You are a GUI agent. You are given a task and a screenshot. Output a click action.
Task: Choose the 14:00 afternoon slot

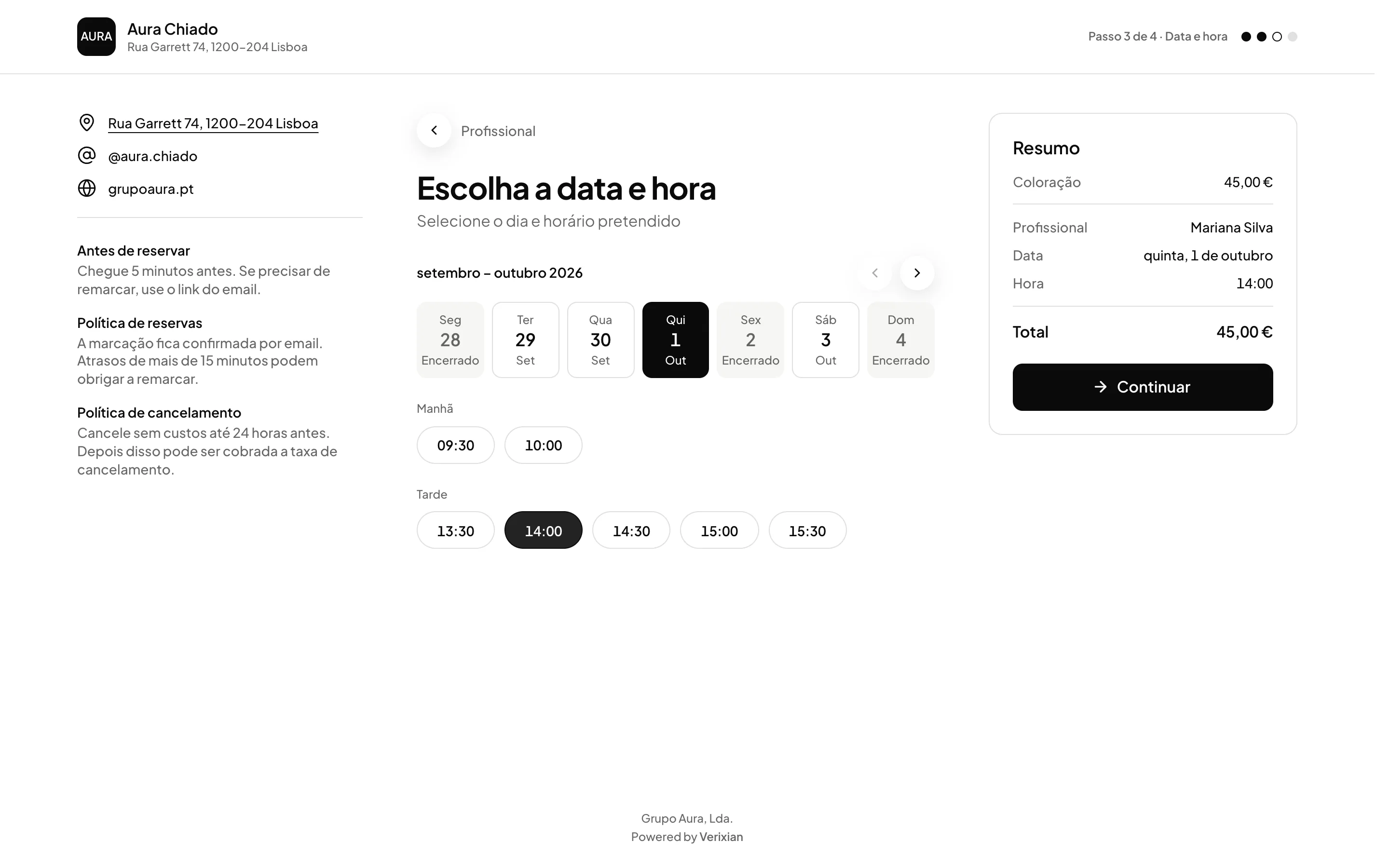[544, 530]
